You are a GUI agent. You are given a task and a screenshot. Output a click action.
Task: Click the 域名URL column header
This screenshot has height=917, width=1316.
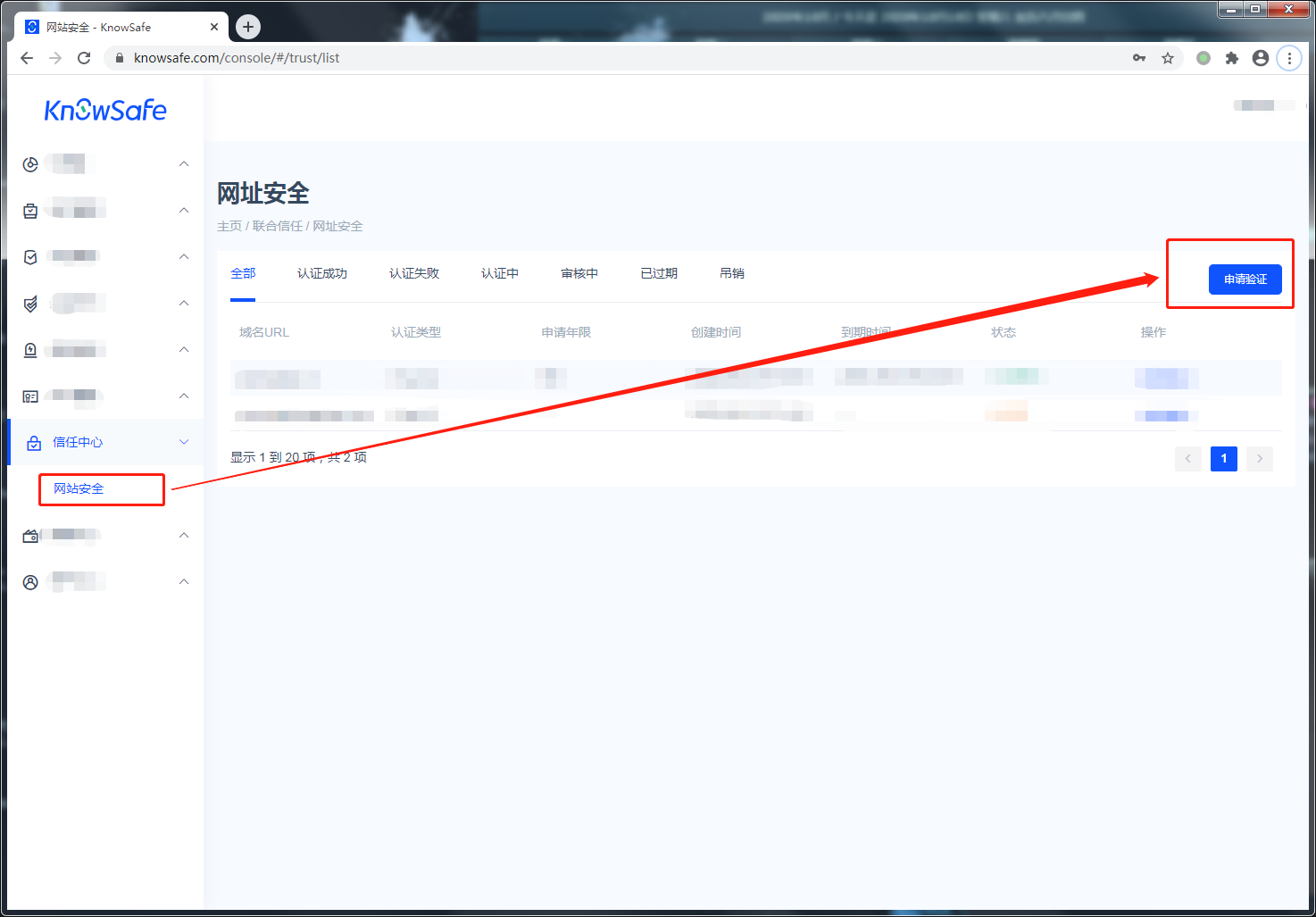tap(264, 332)
